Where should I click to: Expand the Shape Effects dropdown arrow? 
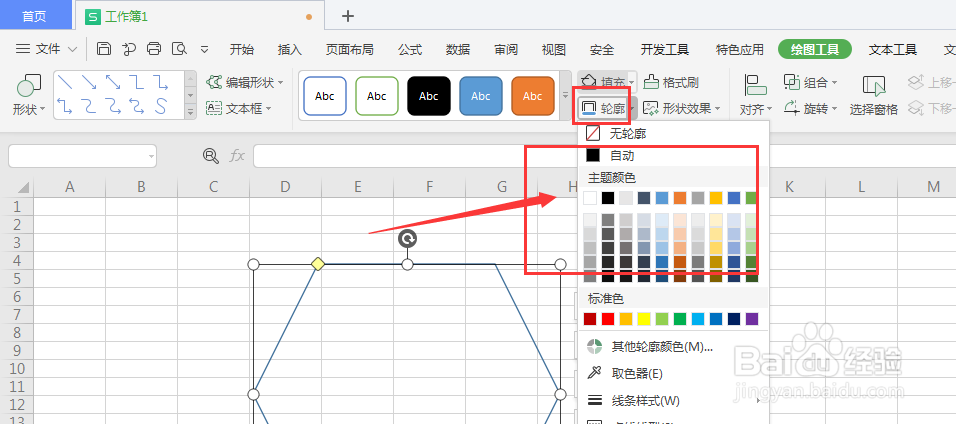coord(717,109)
